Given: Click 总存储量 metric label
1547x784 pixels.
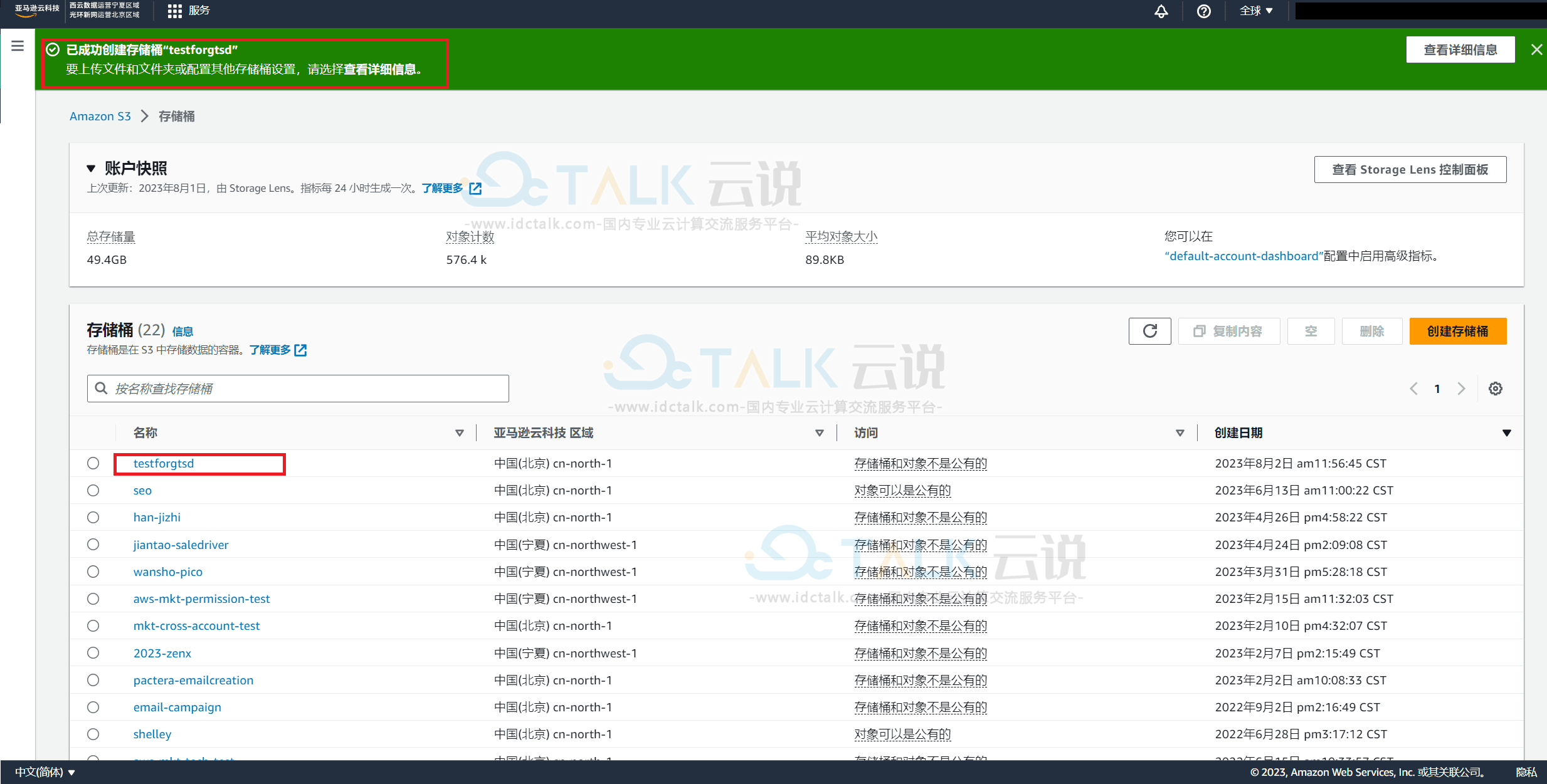Looking at the screenshot, I should click(111, 237).
